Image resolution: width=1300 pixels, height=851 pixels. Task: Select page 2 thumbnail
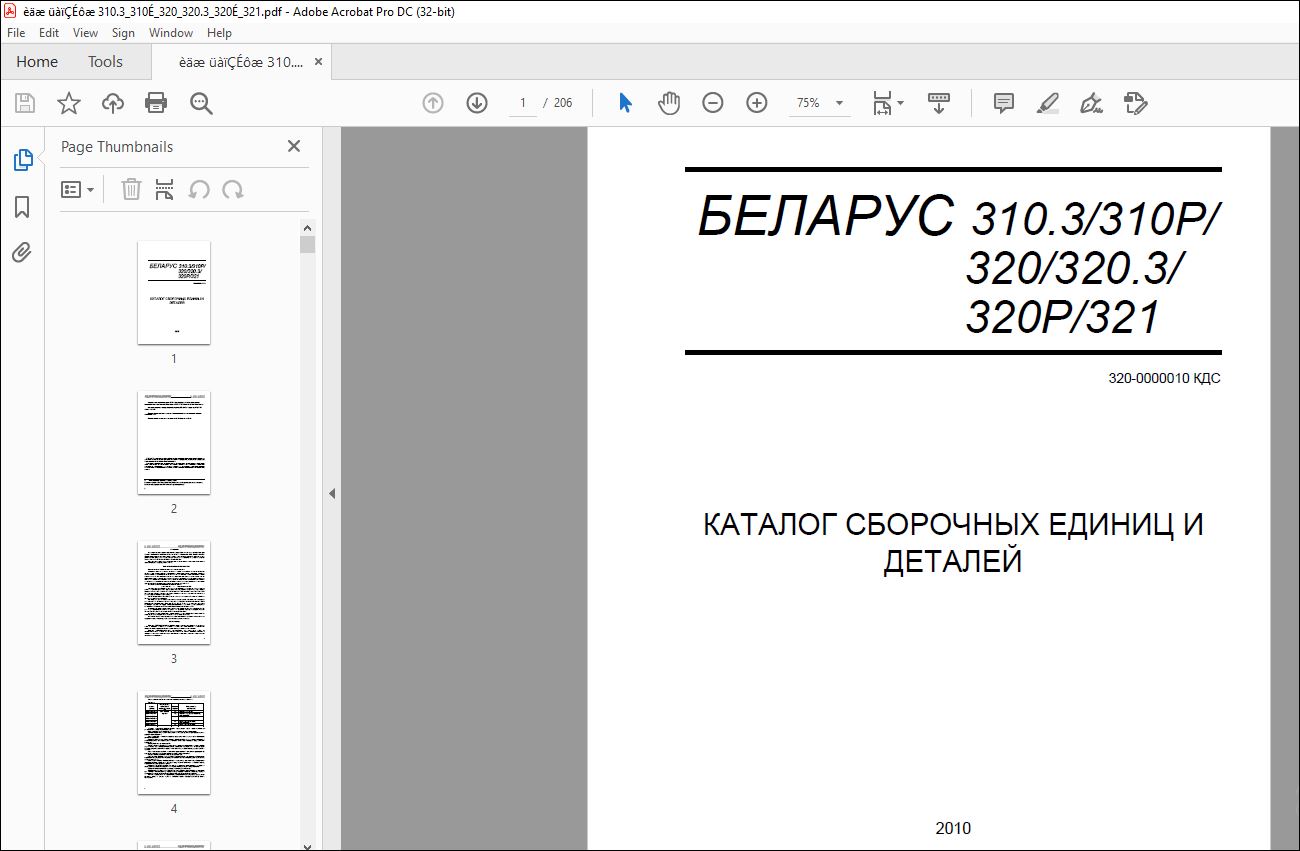coord(174,442)
